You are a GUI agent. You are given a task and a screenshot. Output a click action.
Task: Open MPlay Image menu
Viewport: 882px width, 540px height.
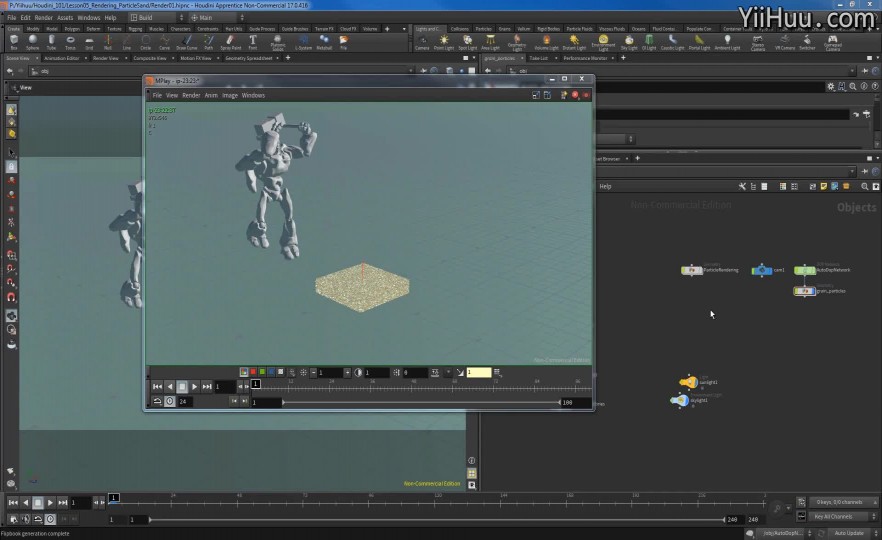[x=230, y=95]
